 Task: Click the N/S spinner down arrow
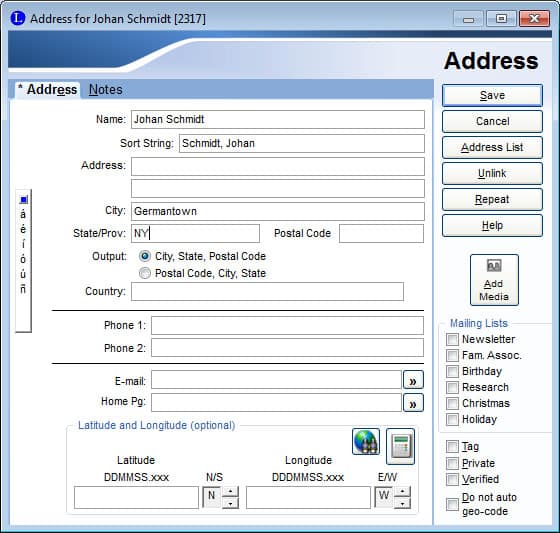[230, 503]
